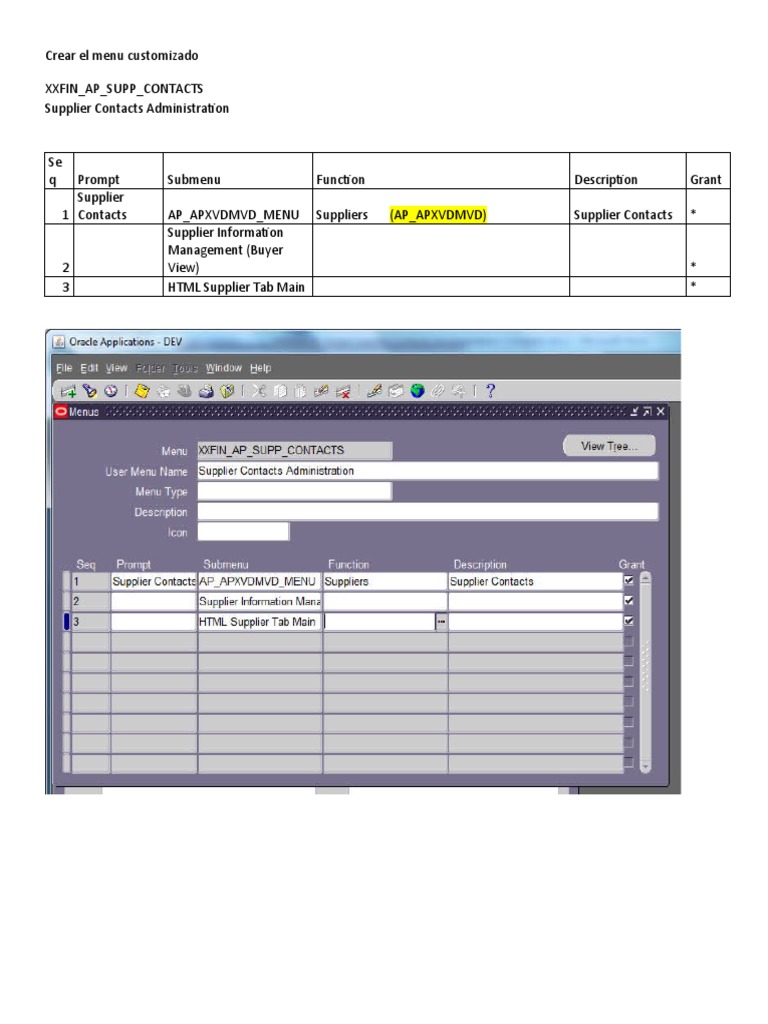
Task: Click Prompt cell 'Supplier Contacts' in row 1
Action: click(153, 581)
